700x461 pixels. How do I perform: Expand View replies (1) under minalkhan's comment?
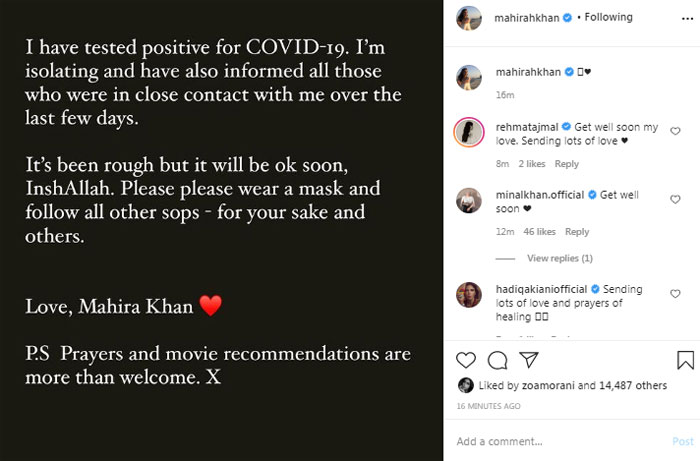click(x=559, y=258)
